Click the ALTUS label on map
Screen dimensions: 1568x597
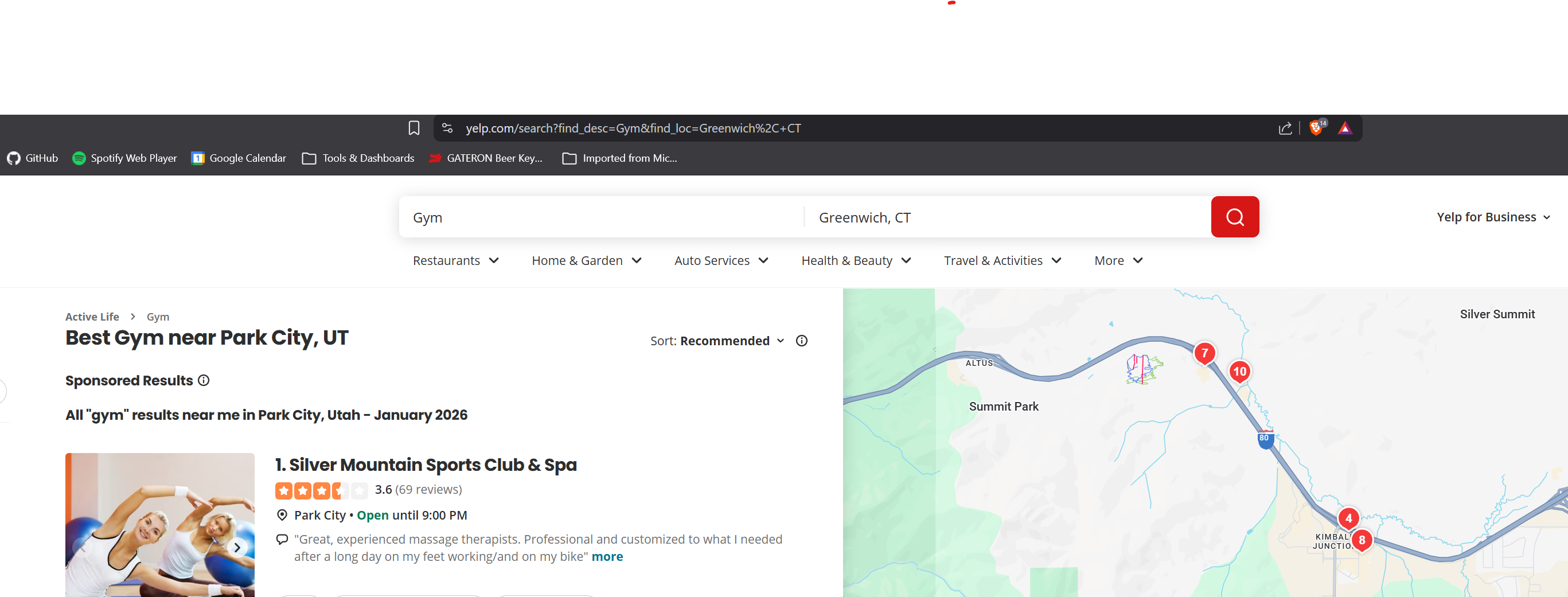click(979, 364)
